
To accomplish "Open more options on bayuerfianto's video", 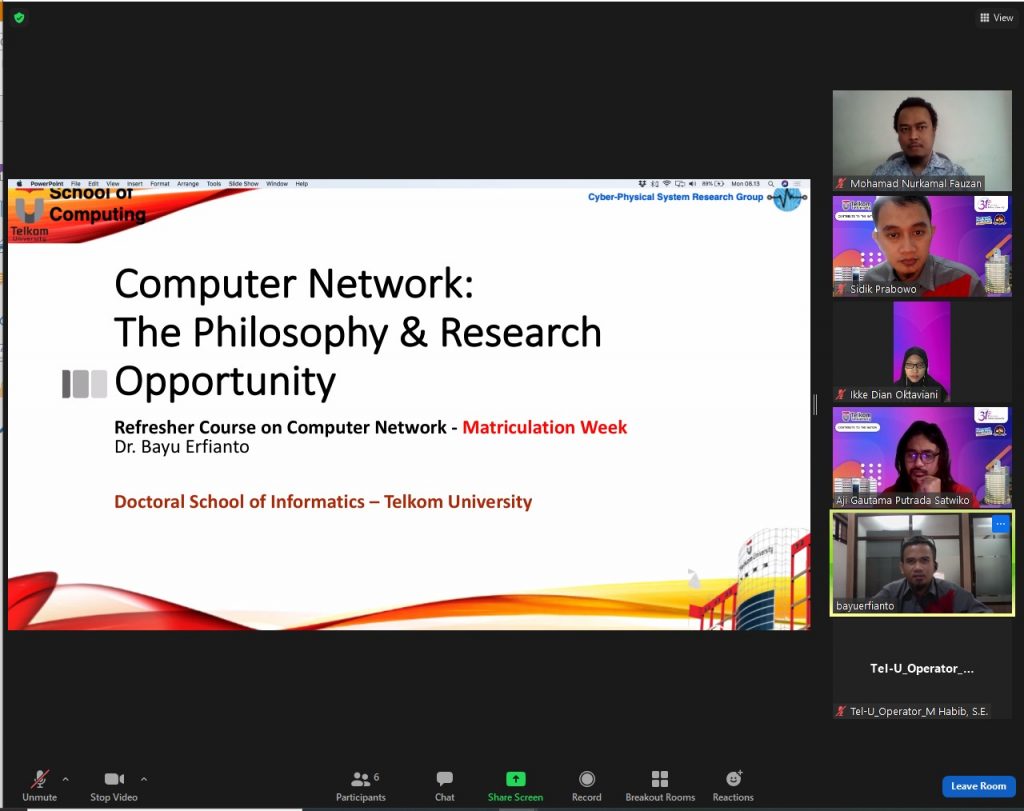I will click(1000, 524).
